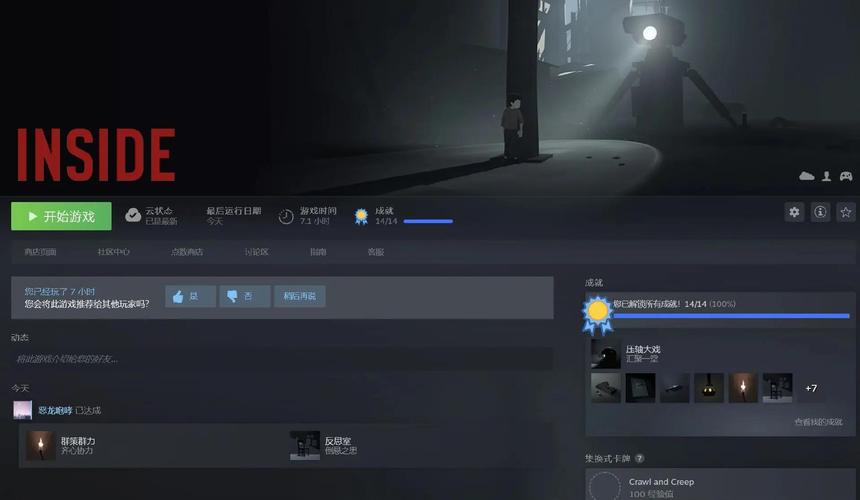The image size is (860, 500).
Task: Open the 商店页面 store page tab
Action: (40, 252)
